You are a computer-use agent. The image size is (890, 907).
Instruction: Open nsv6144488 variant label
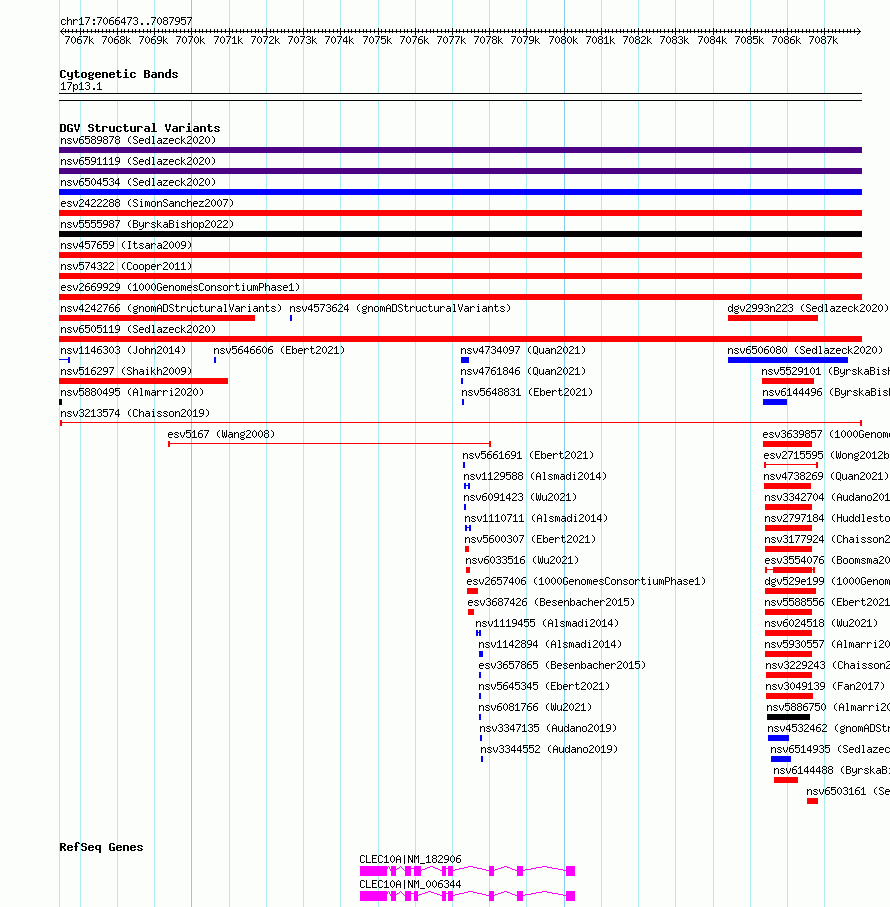(832, 770)
